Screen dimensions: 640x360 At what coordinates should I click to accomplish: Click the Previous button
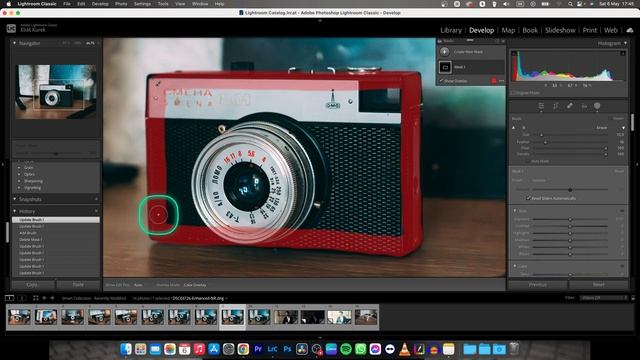[538, 284]
